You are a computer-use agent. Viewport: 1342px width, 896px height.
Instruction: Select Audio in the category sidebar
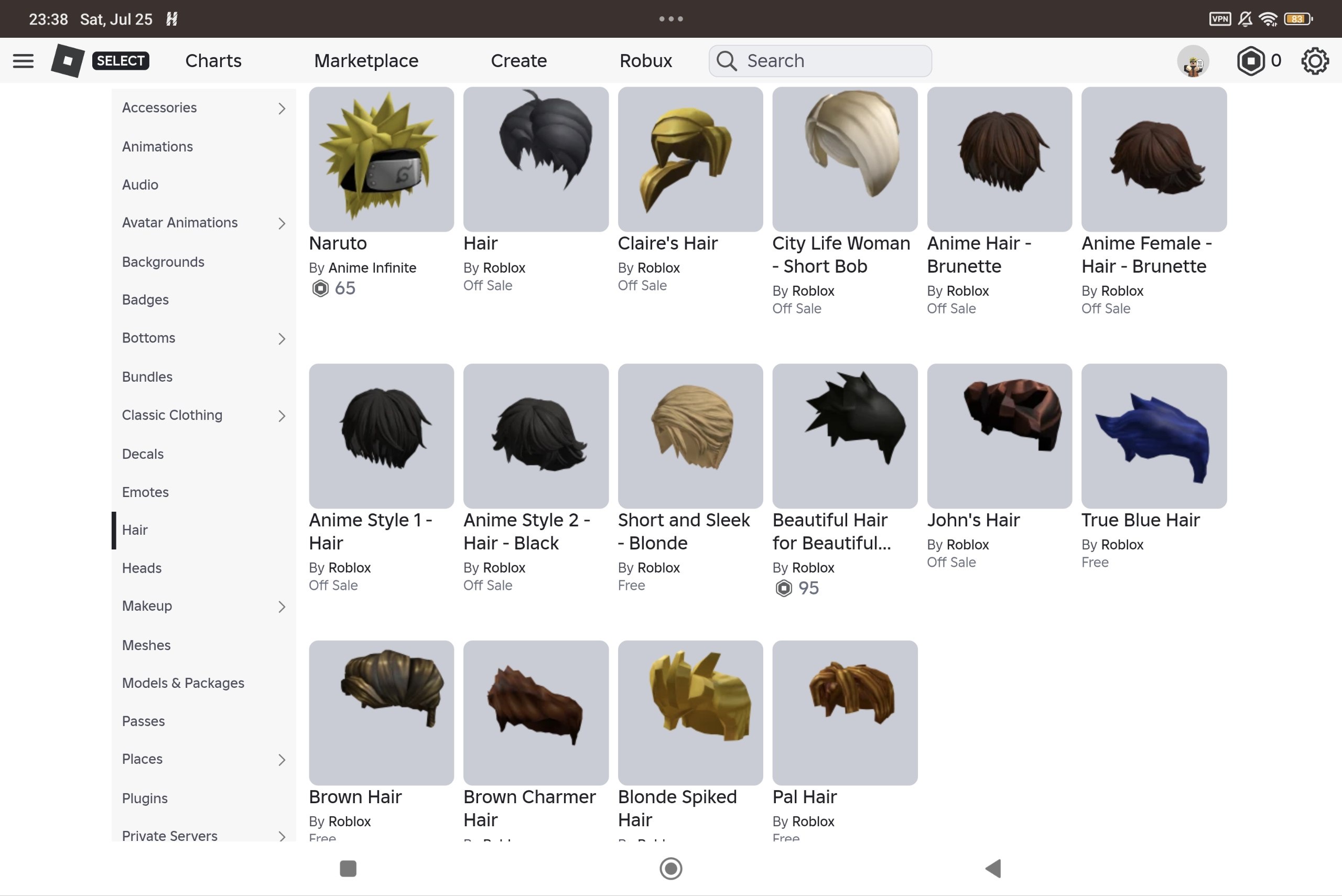(140, 185)
